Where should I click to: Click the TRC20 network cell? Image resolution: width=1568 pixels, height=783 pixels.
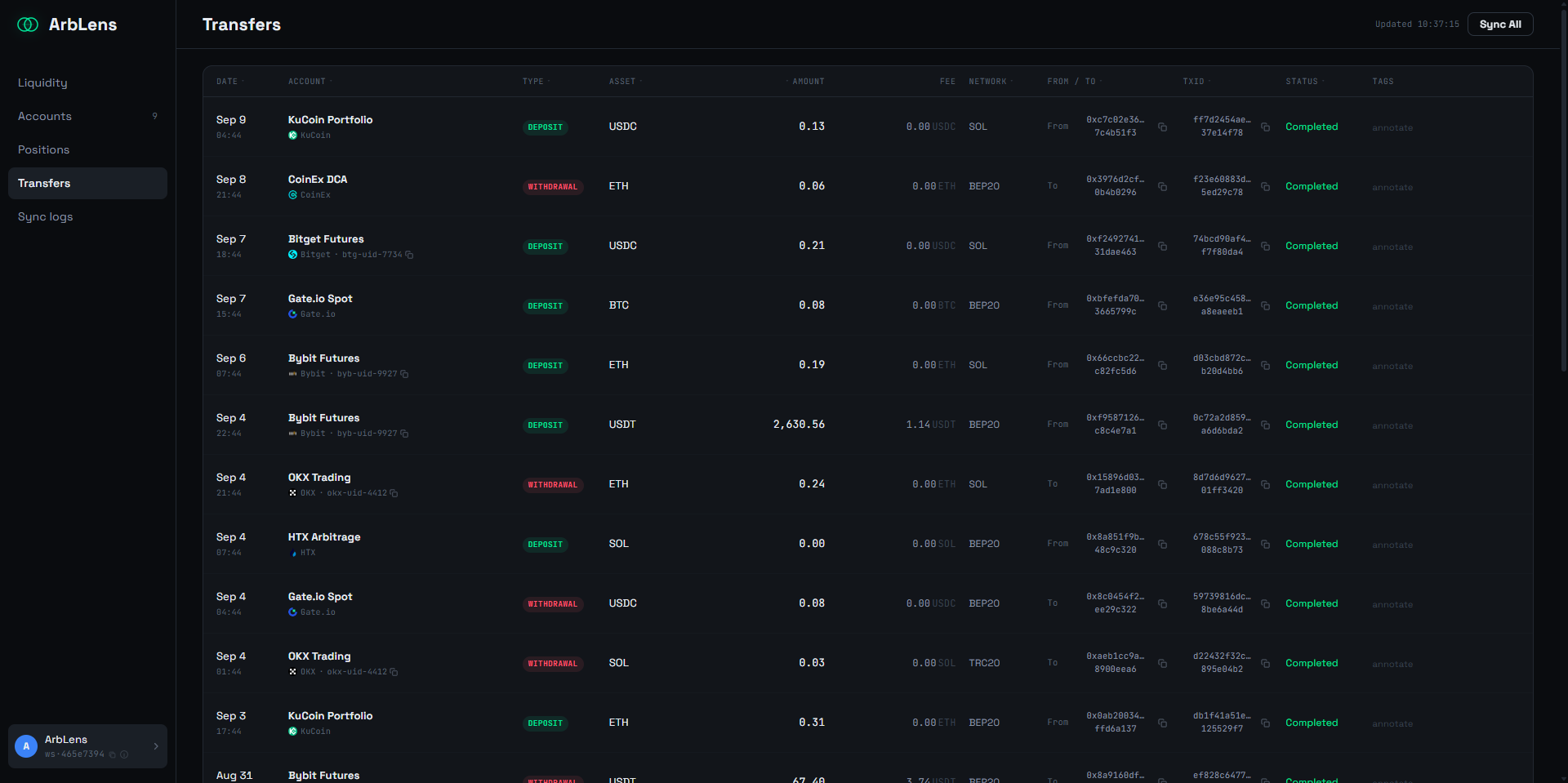[x=984, y=663]
